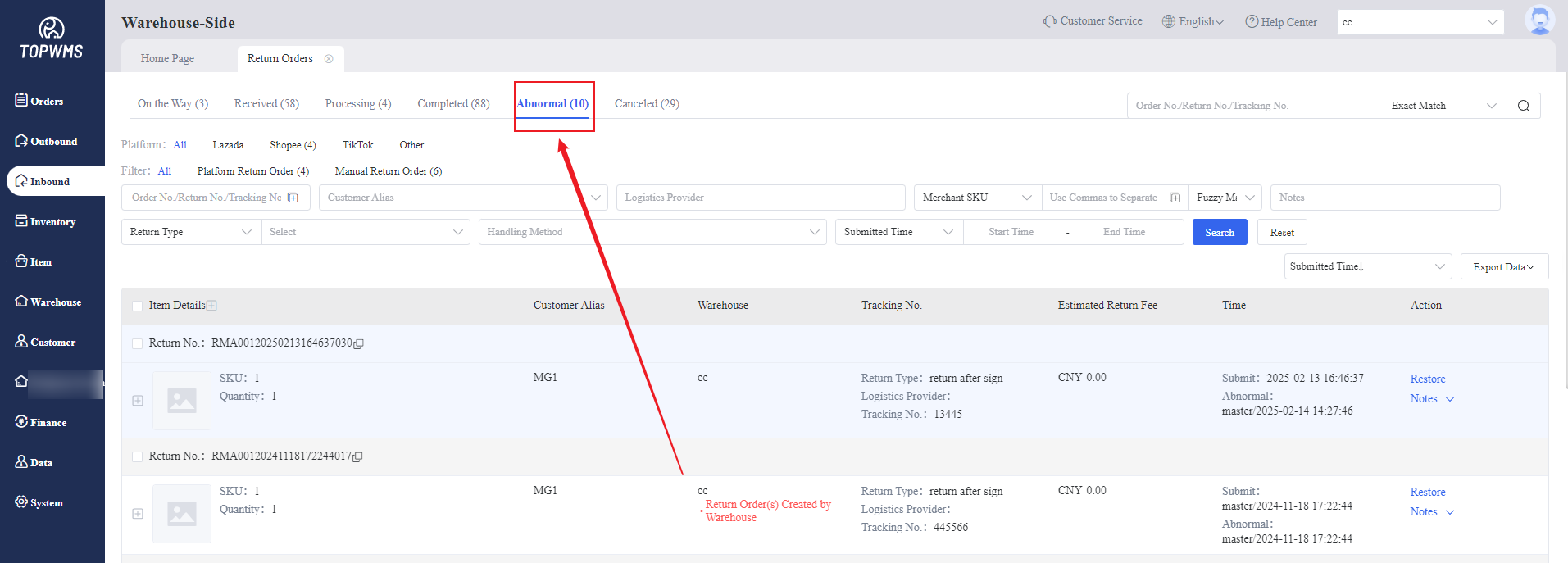
Task: Open the Help Center question icon
Action: coord(1252,22)
